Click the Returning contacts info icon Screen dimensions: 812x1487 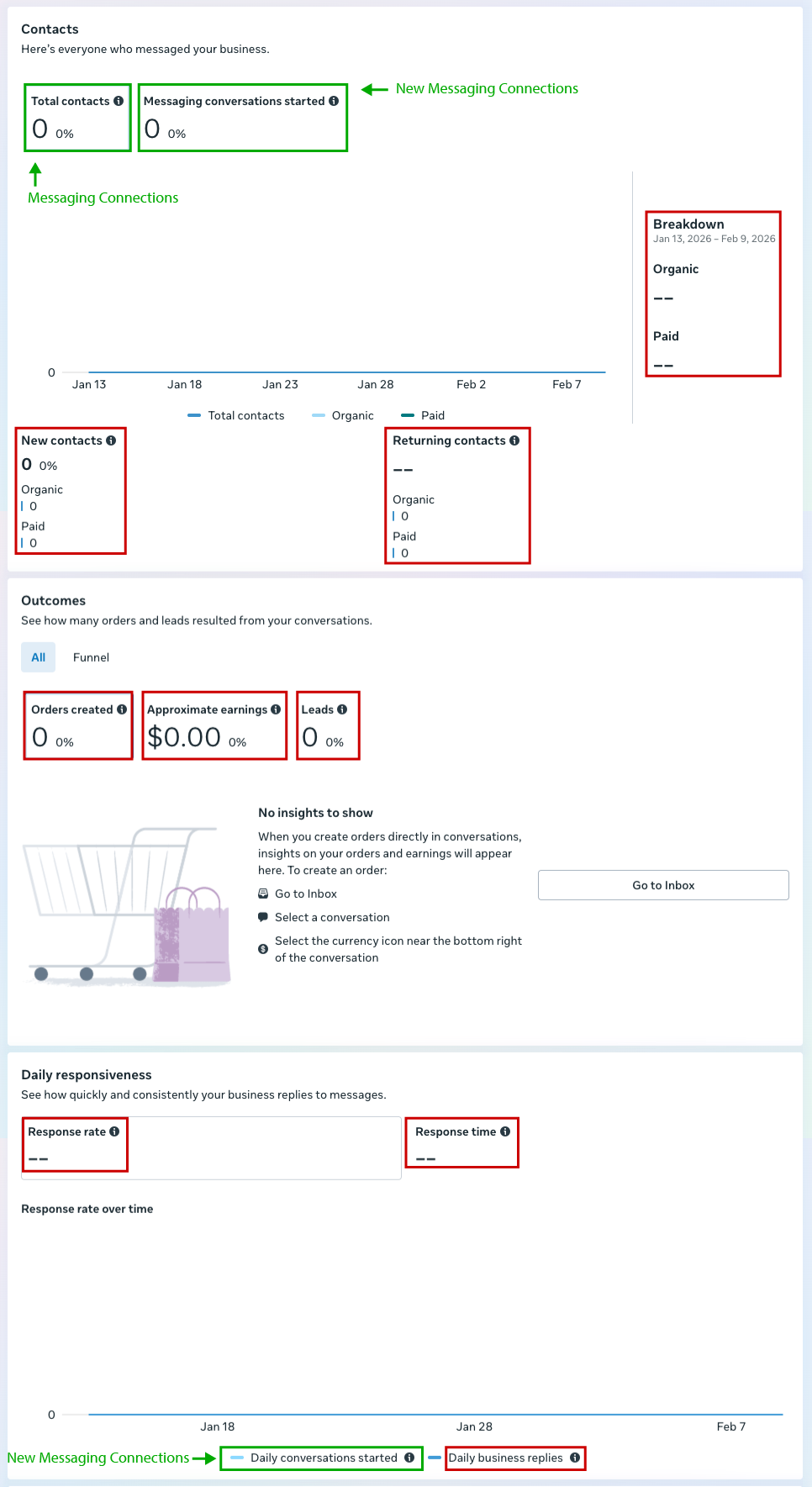[x=514, y=440]
